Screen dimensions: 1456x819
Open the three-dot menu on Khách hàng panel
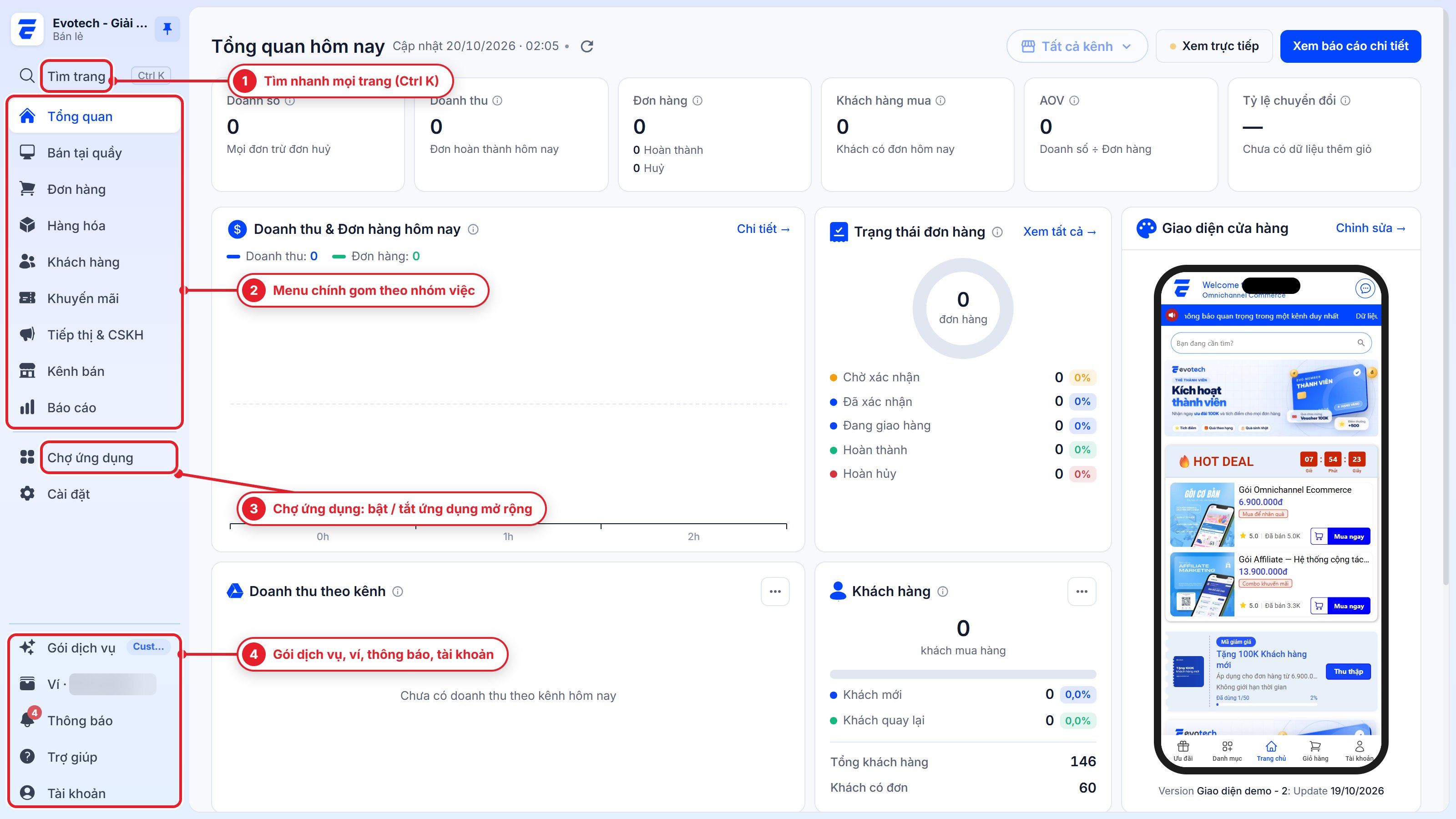click(x=1082, y=592)
